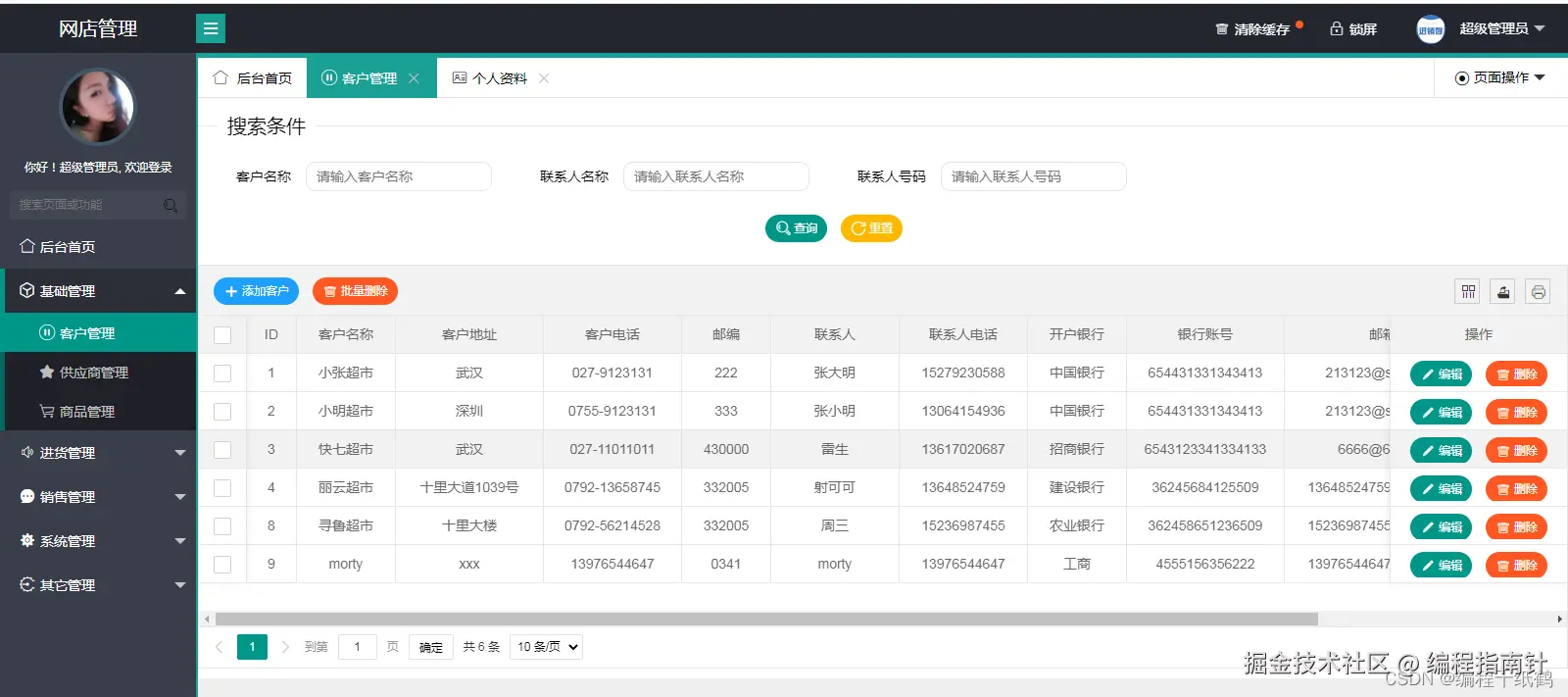Close the 个人资料 tab
Viewport: 1568px width, 697px height.
pos(544,78)
